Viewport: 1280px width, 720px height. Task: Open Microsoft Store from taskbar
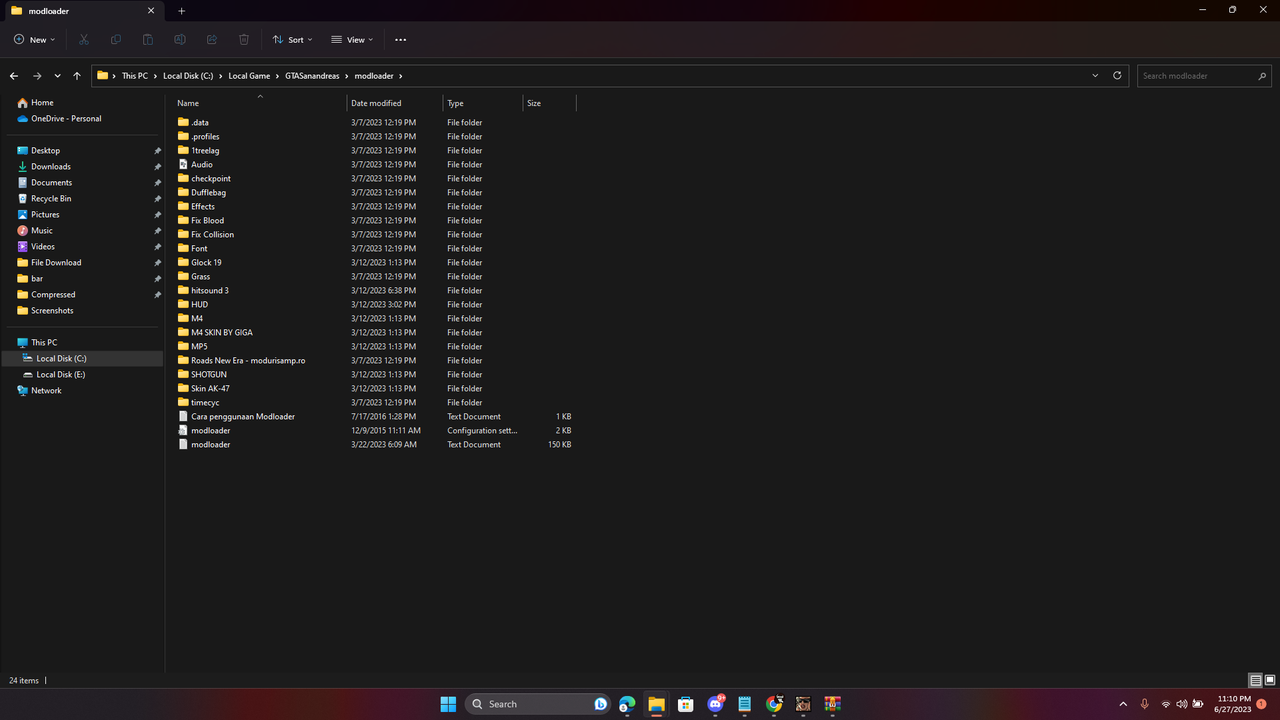pos(686,704)
